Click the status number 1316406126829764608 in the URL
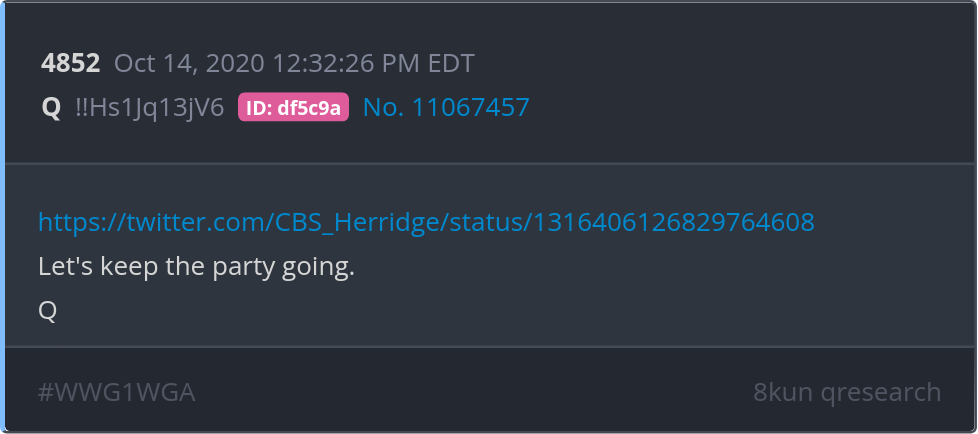The width and height of the screenshot is (978, 434). pyautogui.click(x=674, y=222)
